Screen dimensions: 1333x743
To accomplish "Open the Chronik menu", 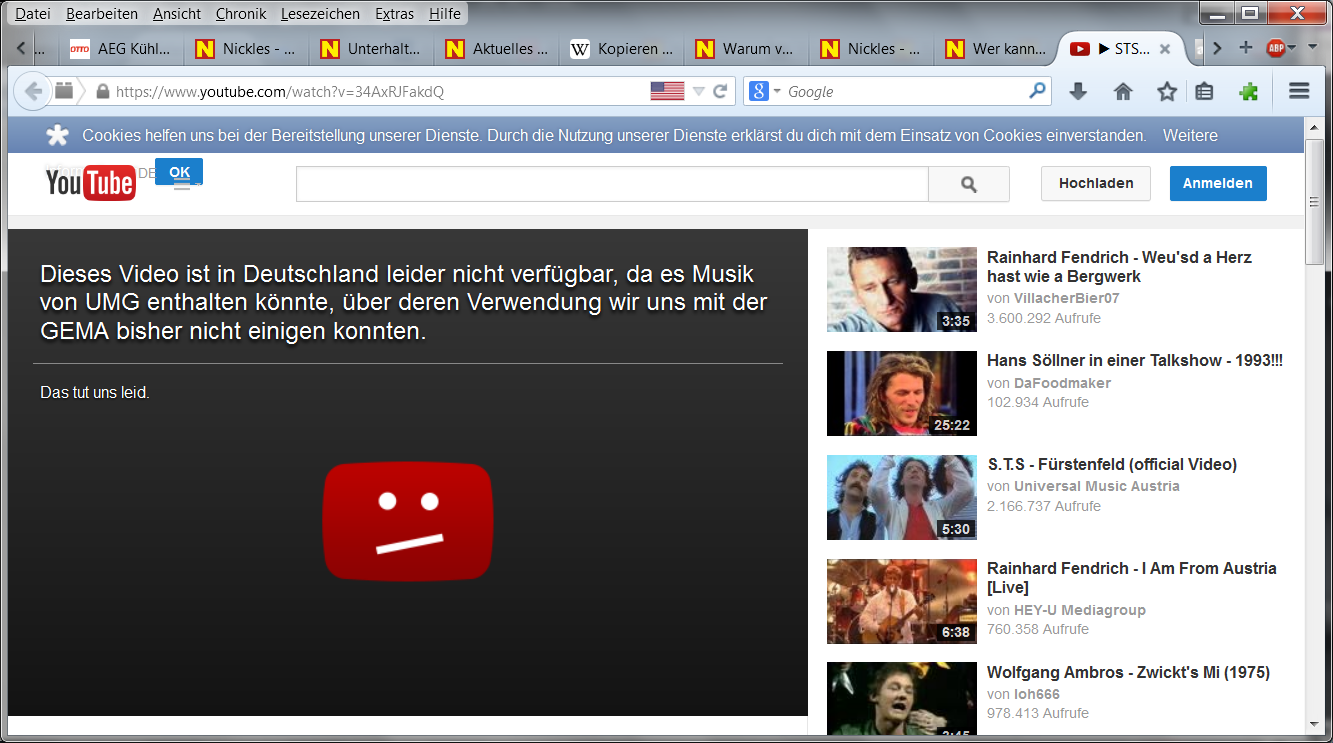I will click(241, 14).
